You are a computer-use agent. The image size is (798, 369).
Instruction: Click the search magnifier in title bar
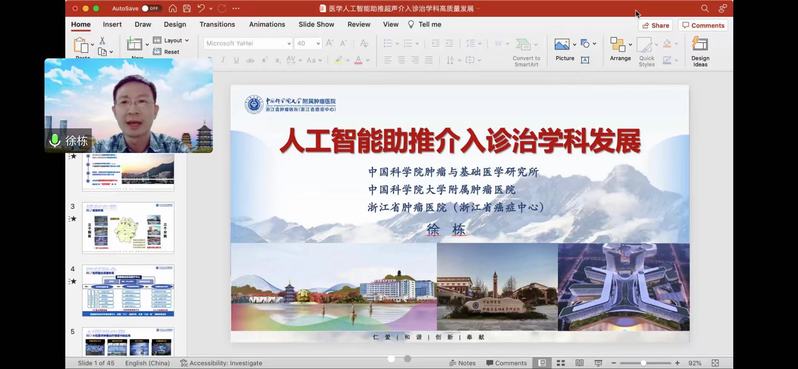(704, 8)
